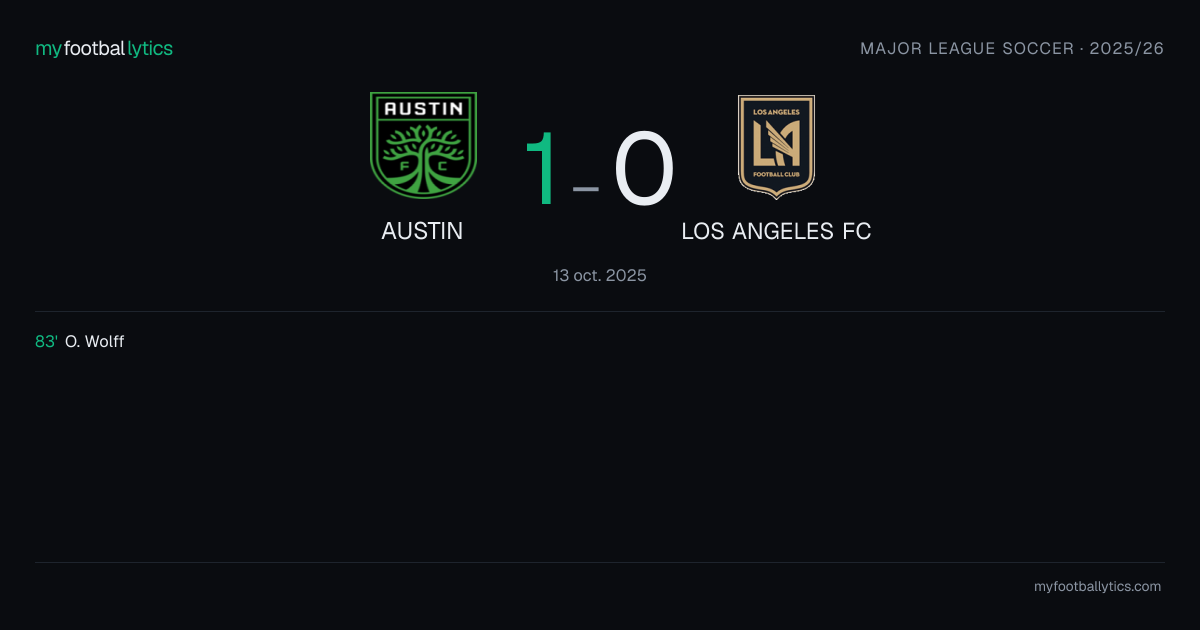This screenshot has height=630, width=1200.
Task: Click the 83' goal minute marker
Action: (46, 342)
